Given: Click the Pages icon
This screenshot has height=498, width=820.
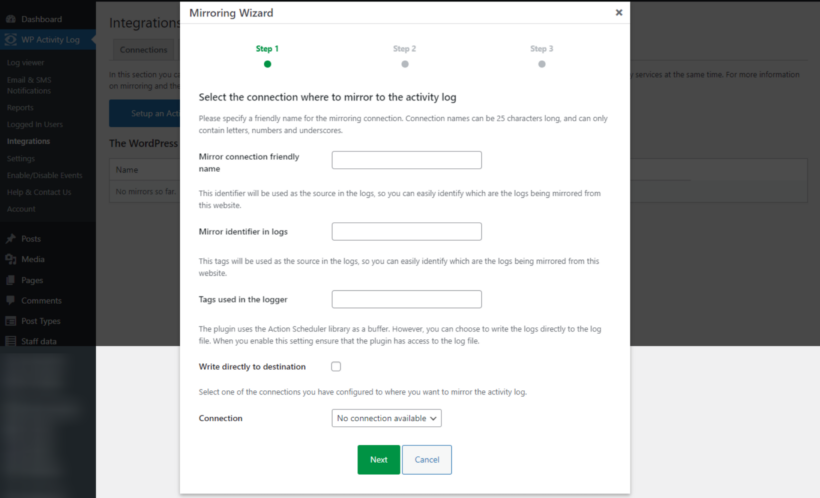Looking at the screenshot, I should pyautogui.click(x=10, y=280).
